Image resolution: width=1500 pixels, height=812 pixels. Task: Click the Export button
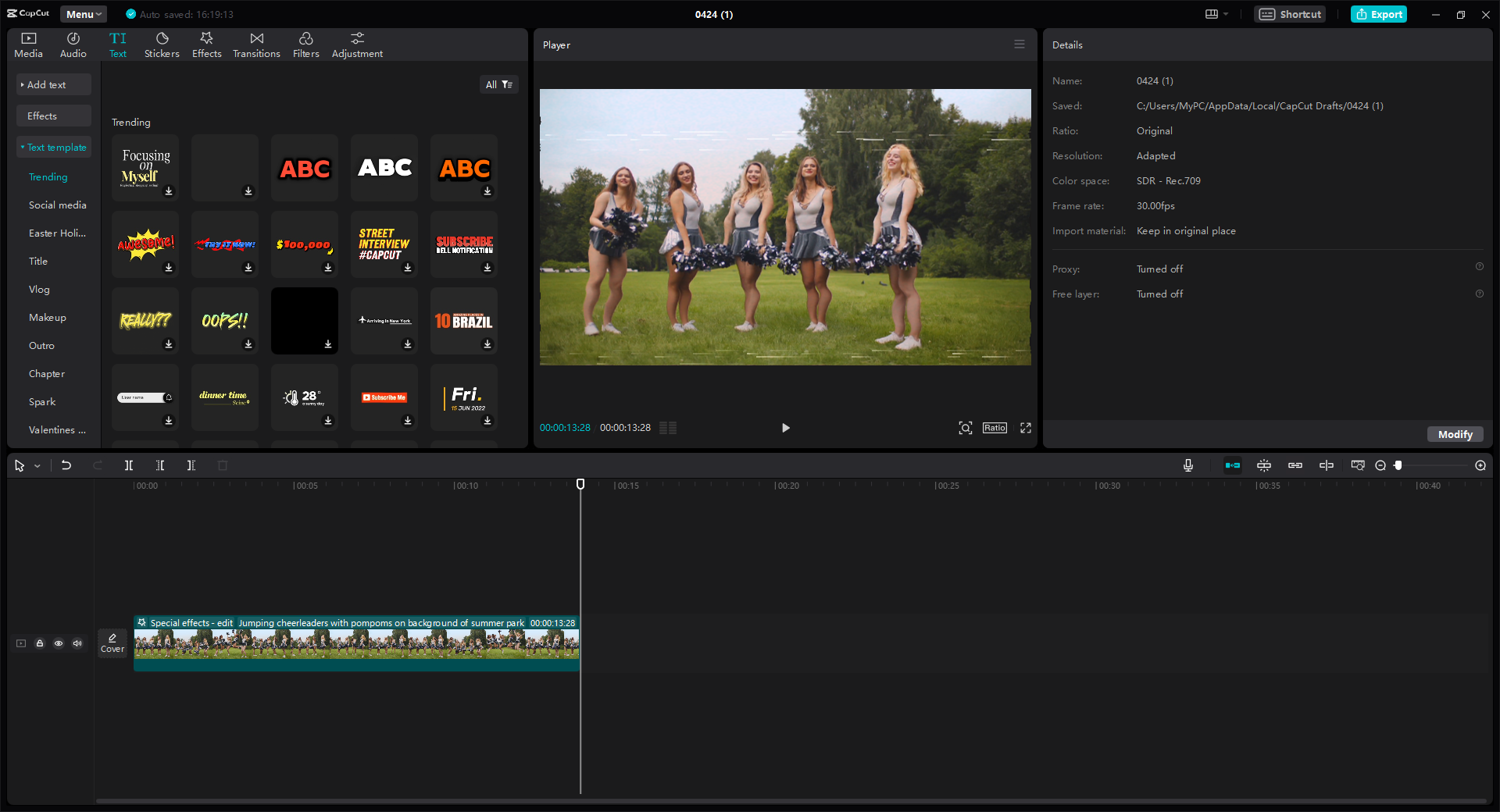click(1378, 14)
